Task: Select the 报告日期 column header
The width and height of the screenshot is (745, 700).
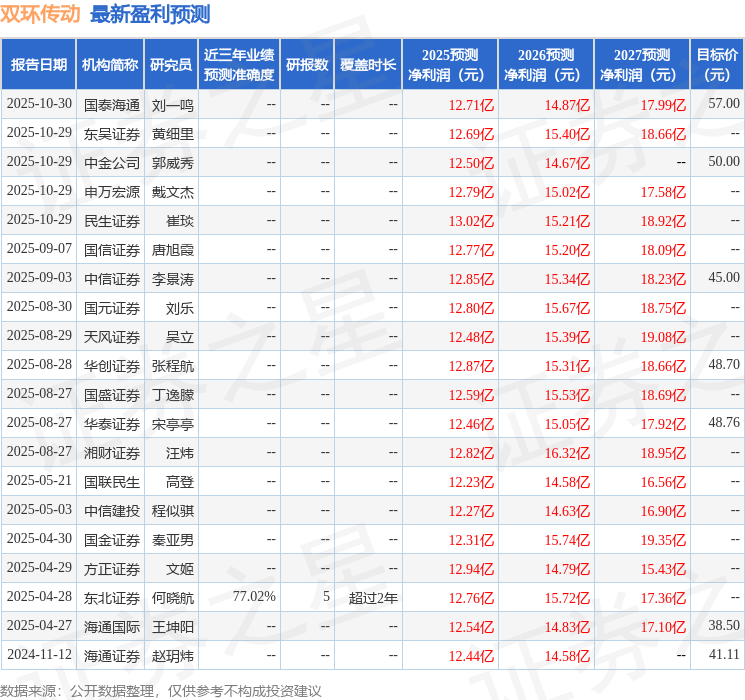Action: pos(38,65)
